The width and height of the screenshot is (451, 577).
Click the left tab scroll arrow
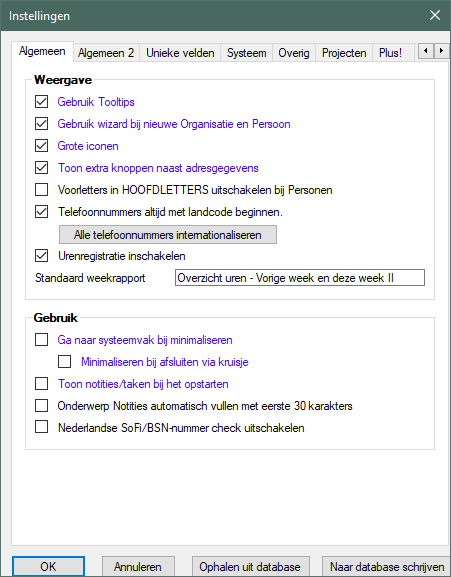coord(426,51)
